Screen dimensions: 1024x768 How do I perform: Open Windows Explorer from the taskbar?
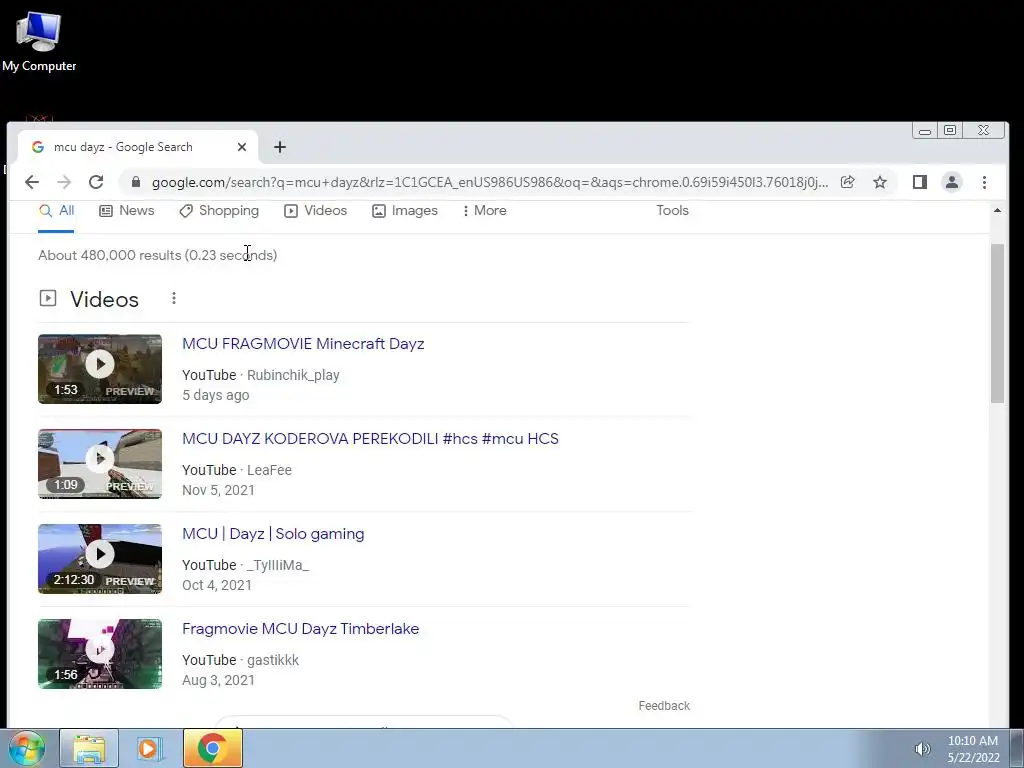[89, 748]
